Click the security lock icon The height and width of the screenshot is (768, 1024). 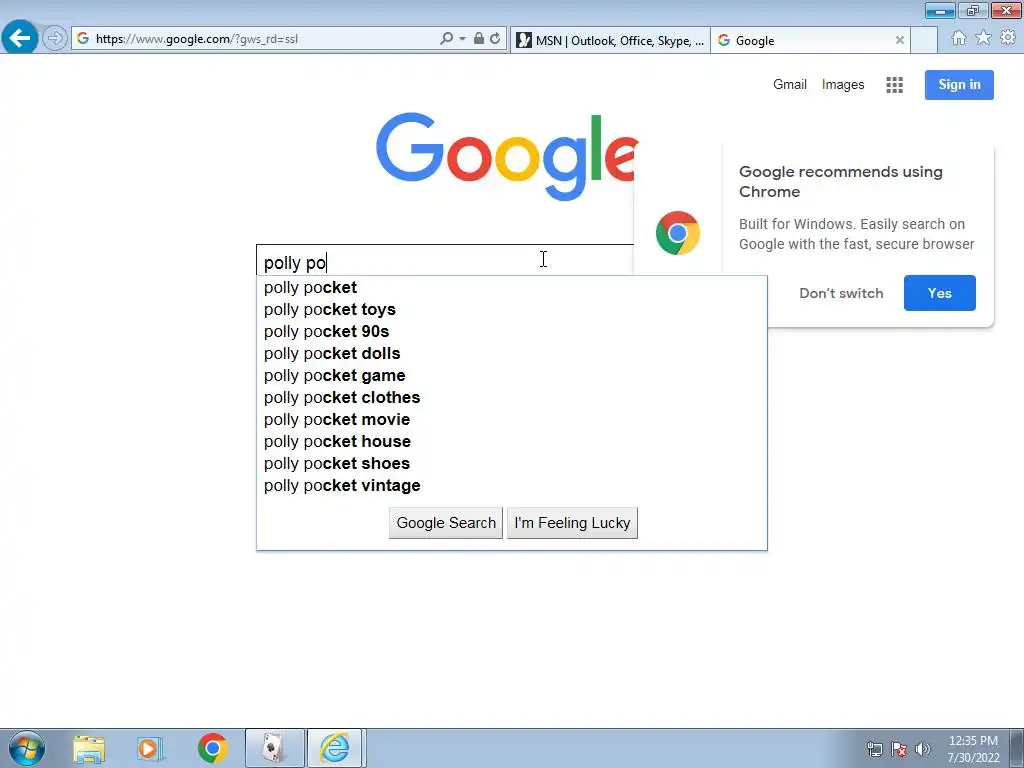click(479, 39)
